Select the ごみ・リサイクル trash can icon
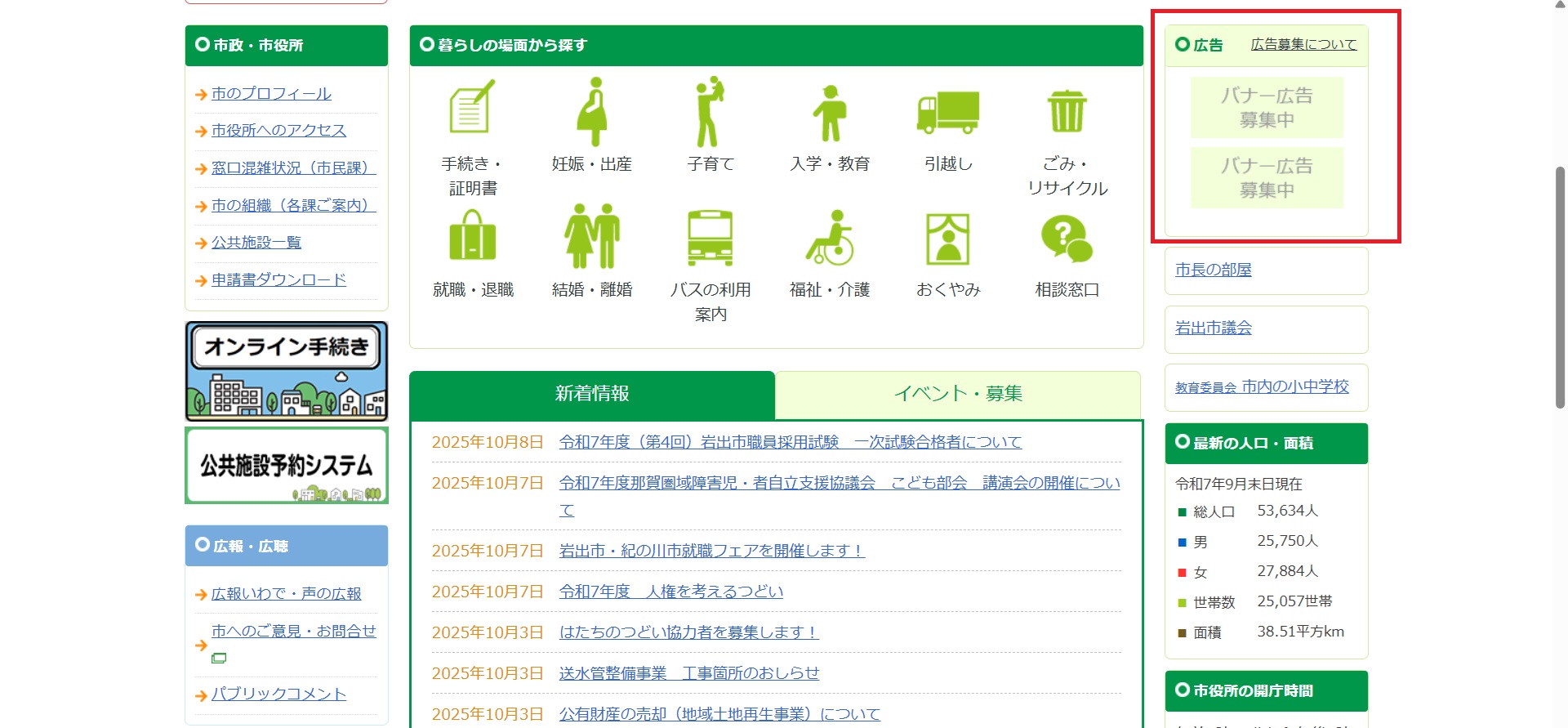This screenshot has width=1568, height=728. click(1067, 112)
